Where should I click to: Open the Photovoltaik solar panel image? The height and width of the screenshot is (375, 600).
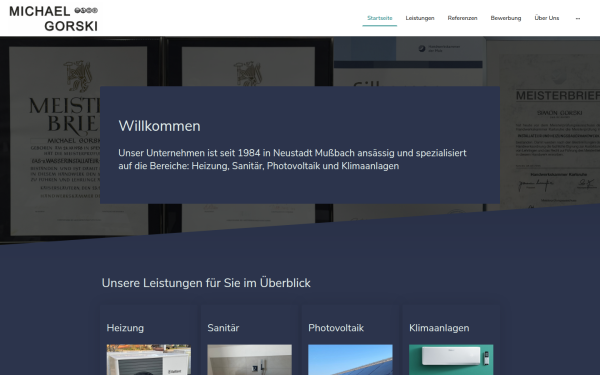click(x=350, y=360)
